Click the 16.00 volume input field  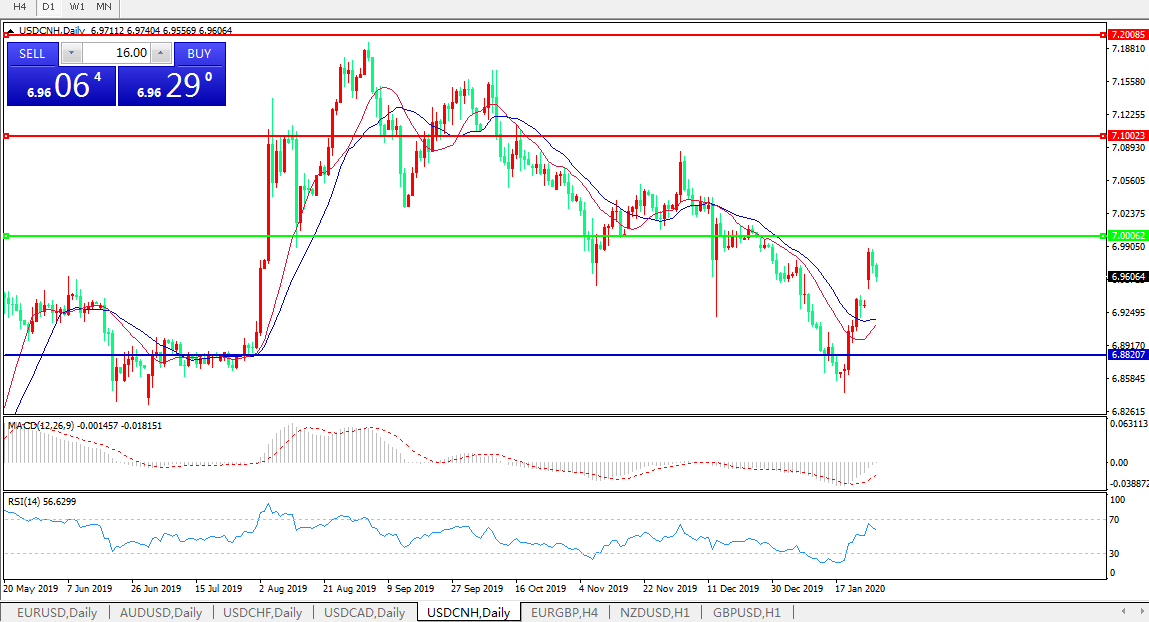[x=116, y=53]
